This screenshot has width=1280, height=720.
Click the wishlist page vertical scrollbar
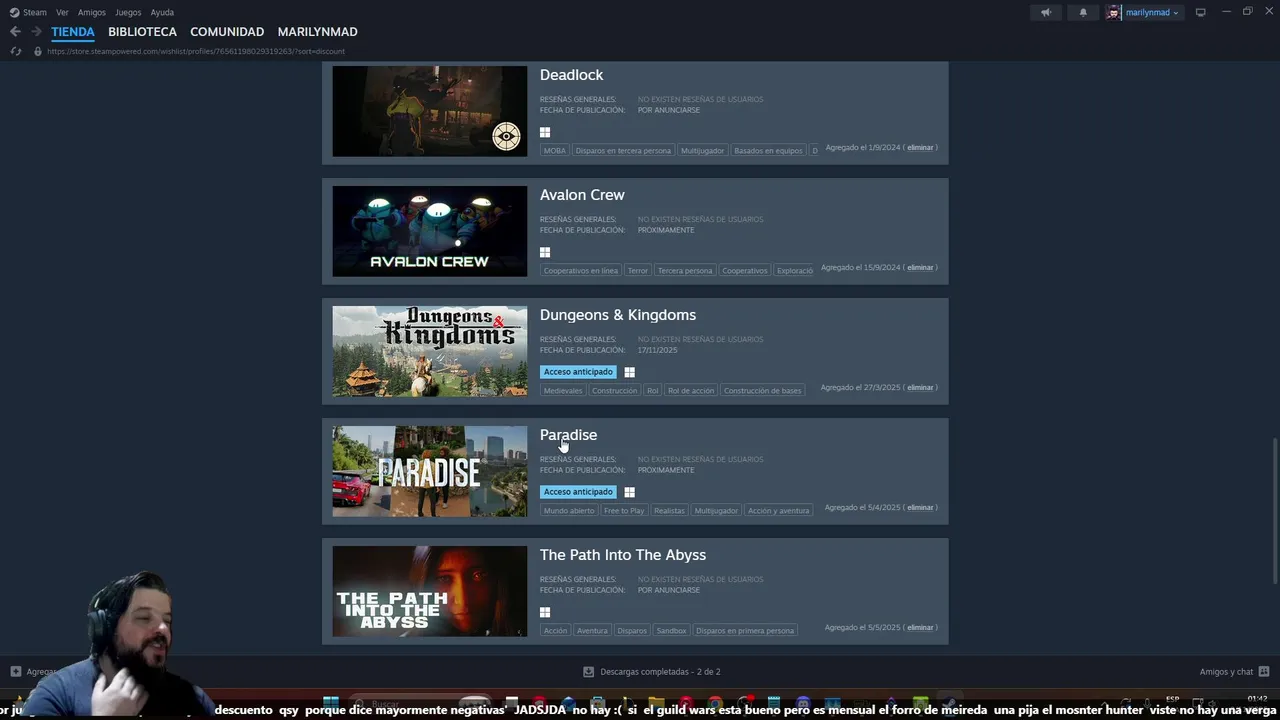[x=1274, y=510]
